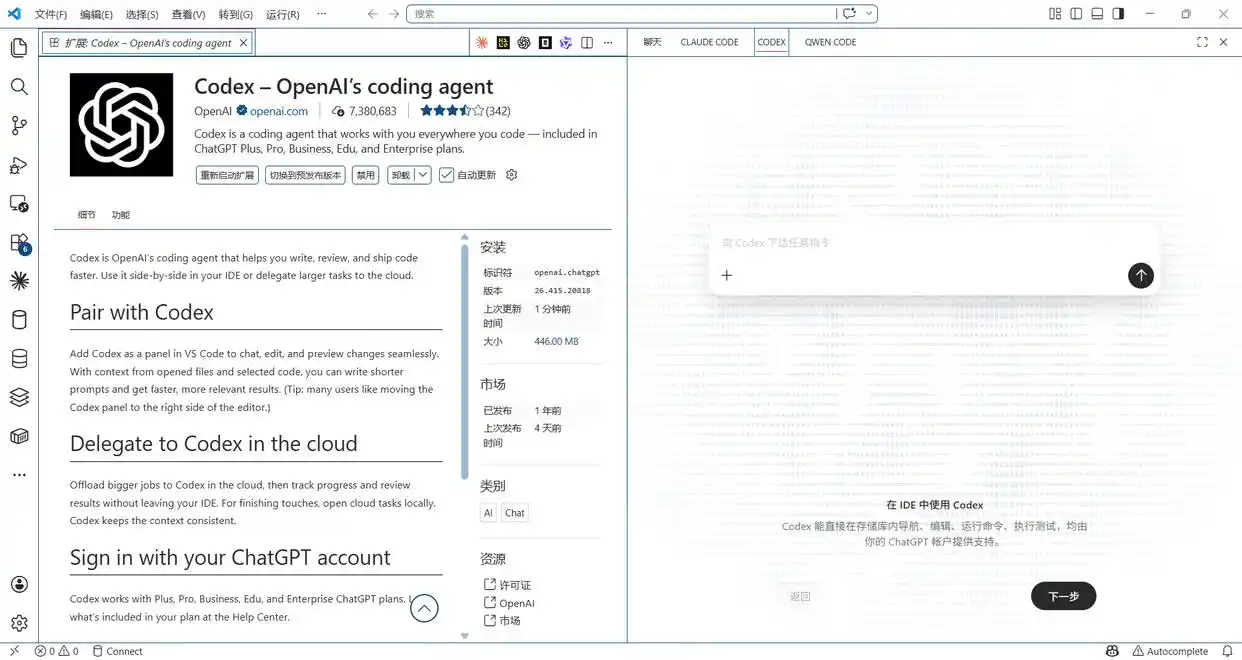Click the black square editor action icon
The image size is (1242, 660).
pyautogui.click(x=545, y=43)
